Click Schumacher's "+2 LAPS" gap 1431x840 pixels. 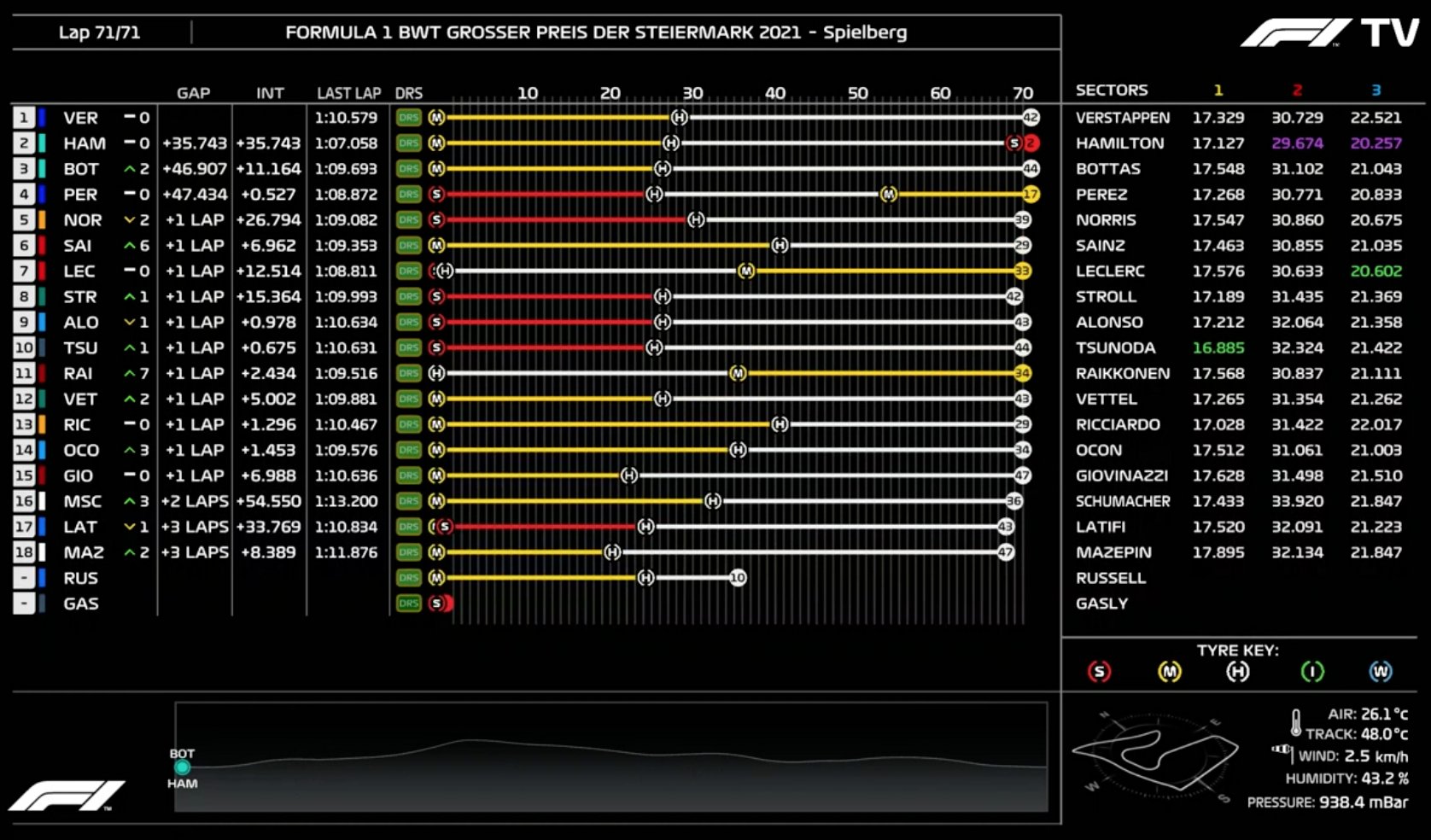tap(195, 501)
